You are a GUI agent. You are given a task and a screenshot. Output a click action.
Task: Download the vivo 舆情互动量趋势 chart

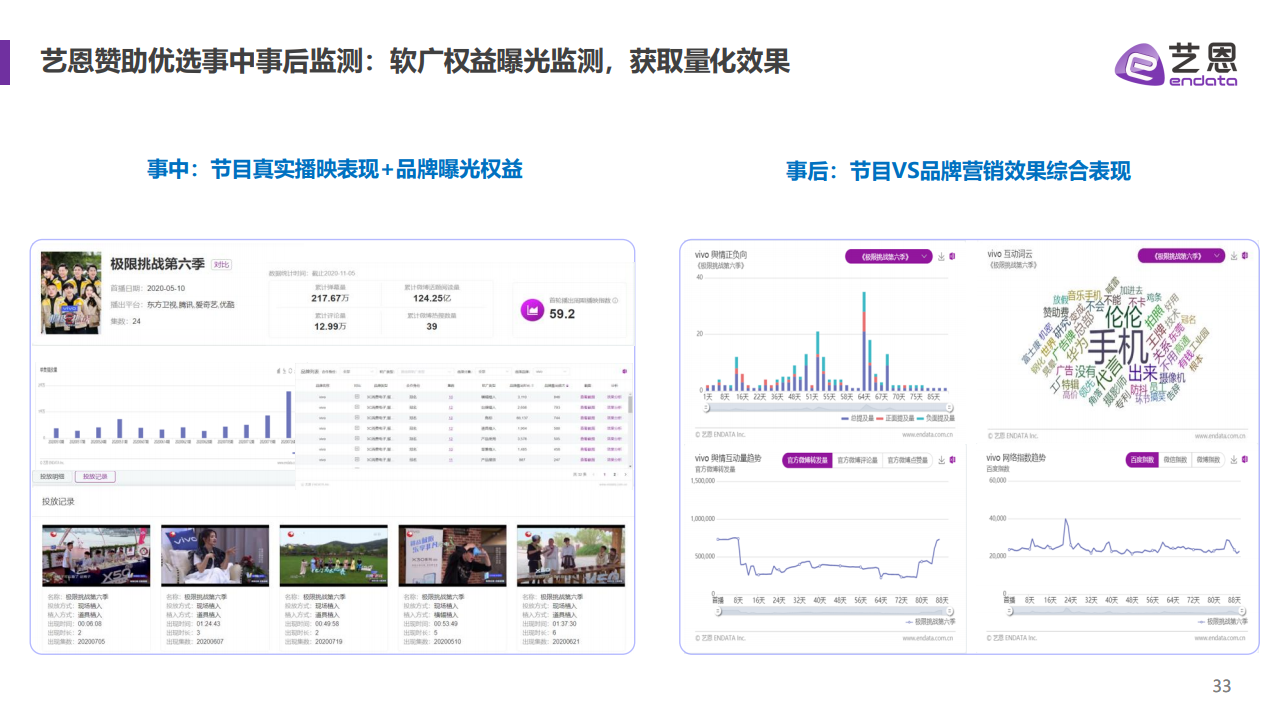pos(941,460)
